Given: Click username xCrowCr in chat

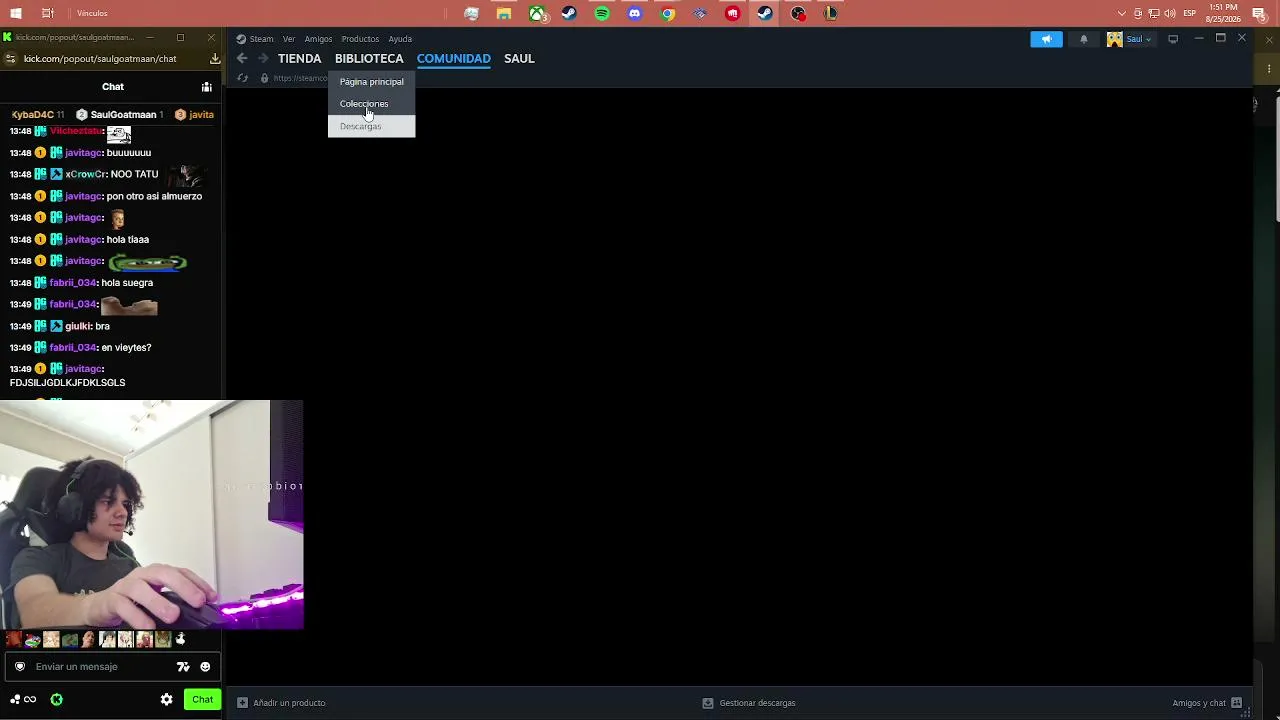Looking at the screenshot, I should click(86, 175).
